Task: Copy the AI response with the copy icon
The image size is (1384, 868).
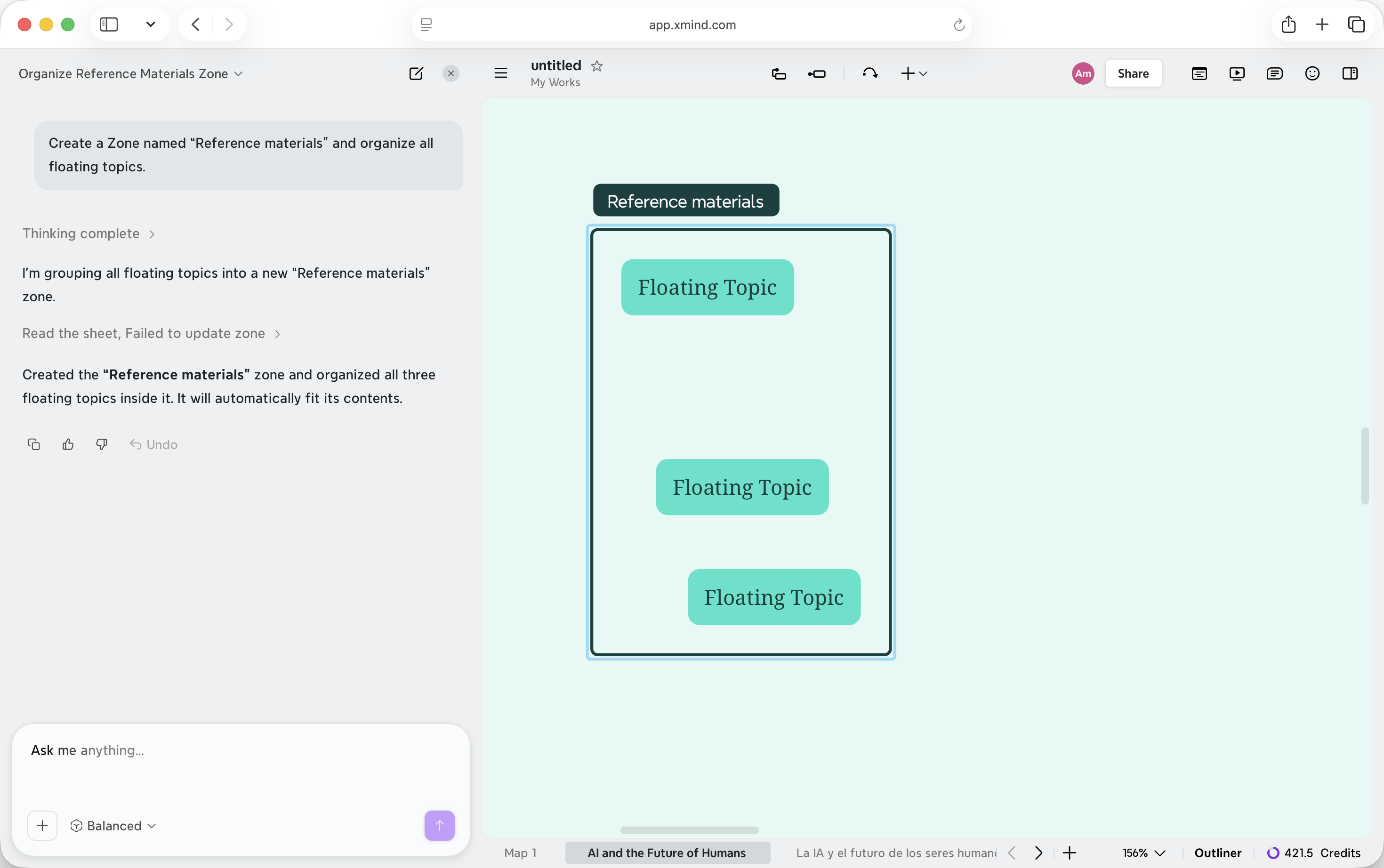Action: 34,444
